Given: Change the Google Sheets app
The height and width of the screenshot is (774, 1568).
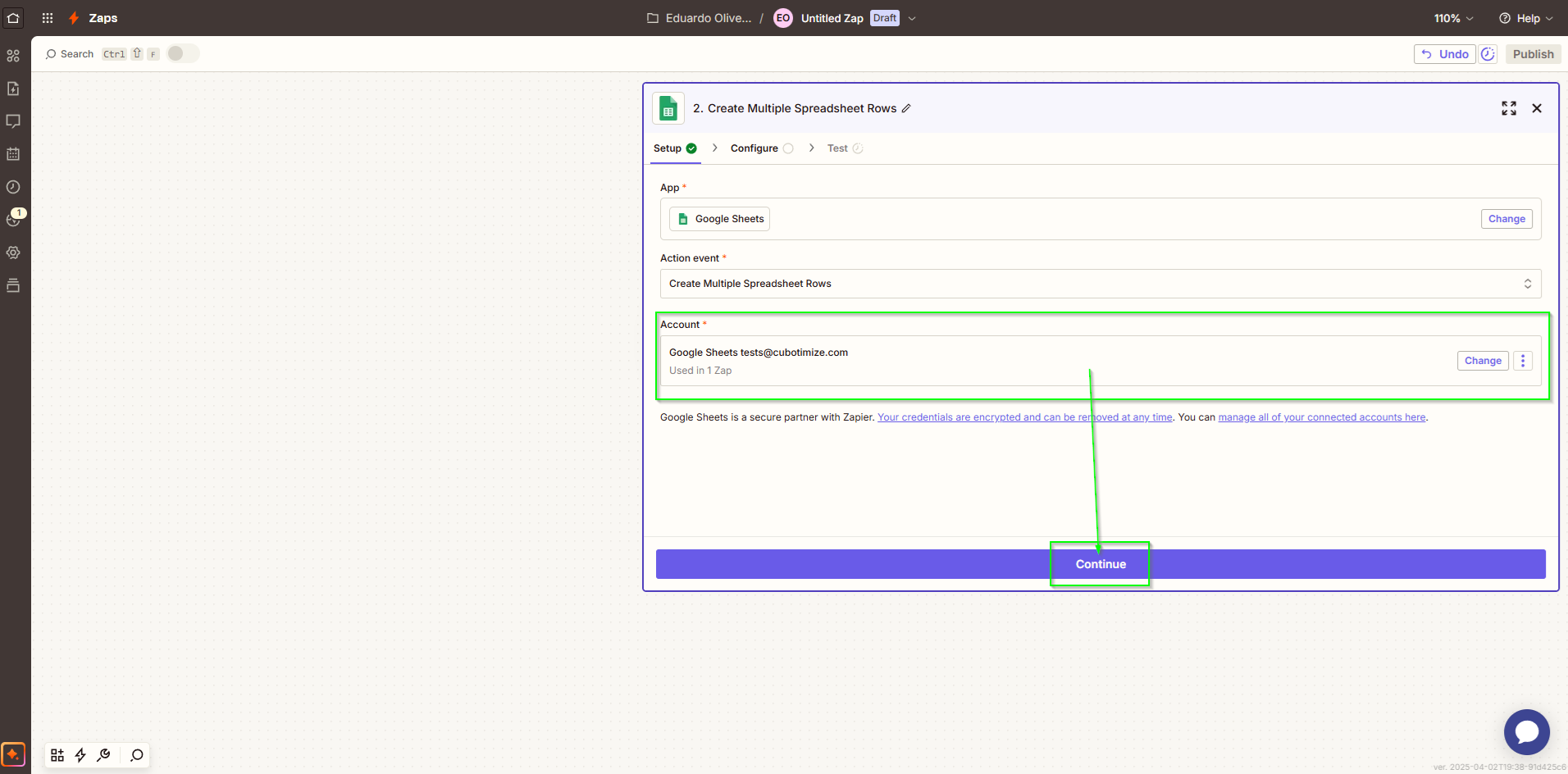Looking at the screenshot, I should coord(1506,219).
